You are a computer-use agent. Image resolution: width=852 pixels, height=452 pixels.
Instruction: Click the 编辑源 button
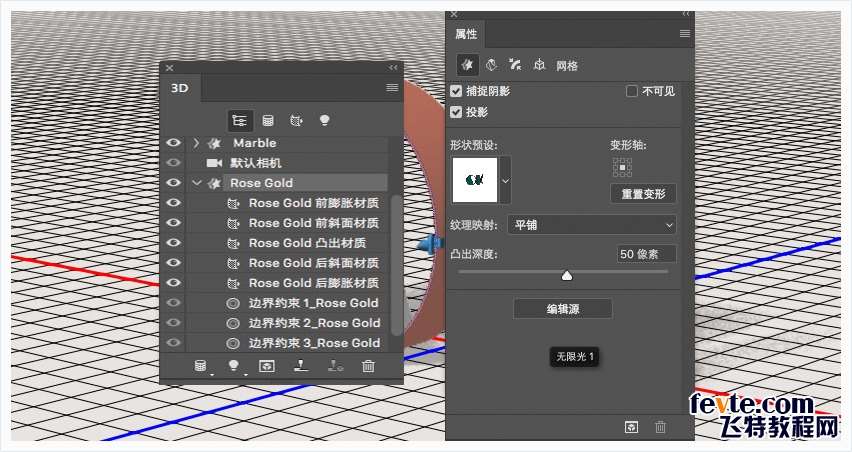point(563,309)
